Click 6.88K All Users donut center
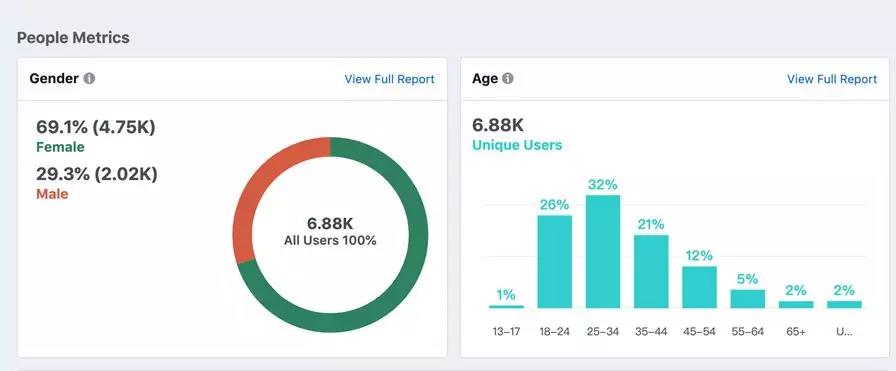Screen dimensions: 896x371 (x=330, y=232)
